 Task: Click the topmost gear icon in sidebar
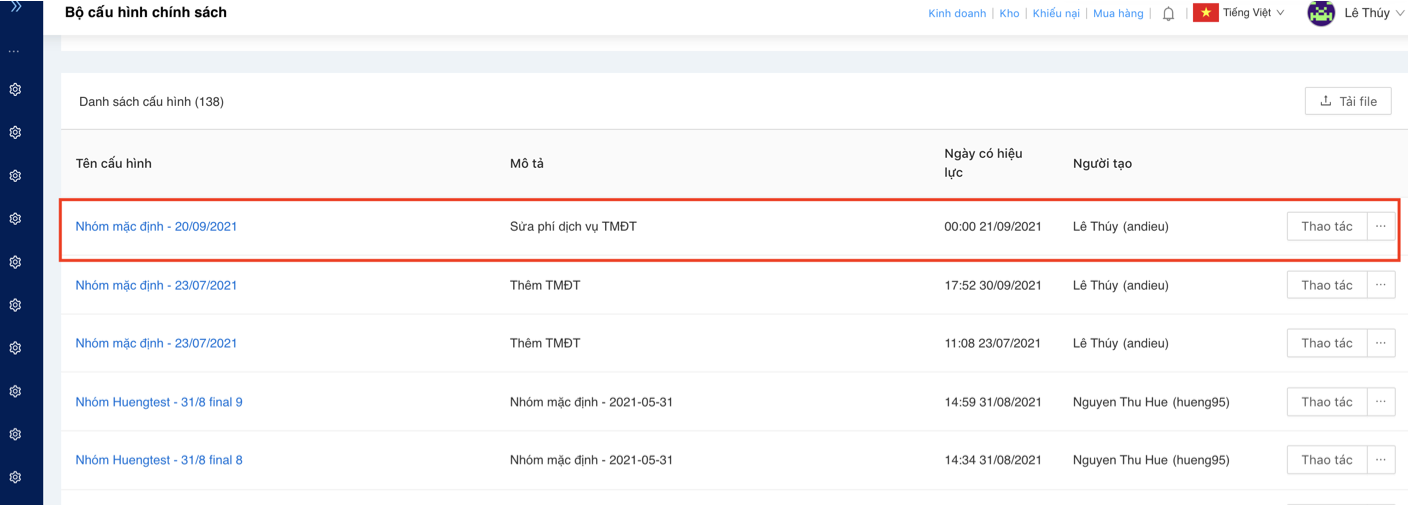[x=15, y=90]
